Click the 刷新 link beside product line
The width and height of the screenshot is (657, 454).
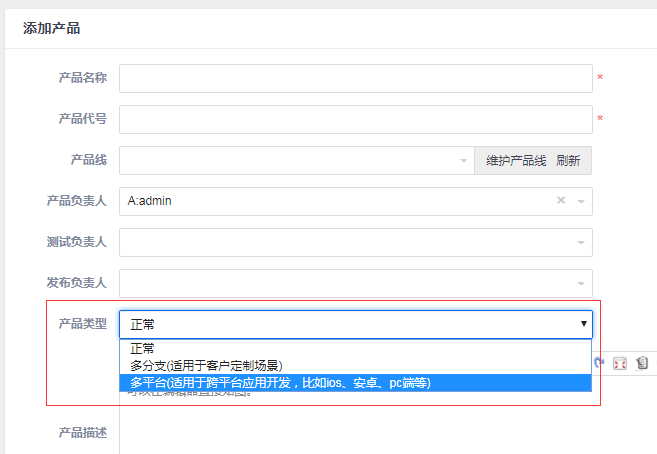point(568,160)
